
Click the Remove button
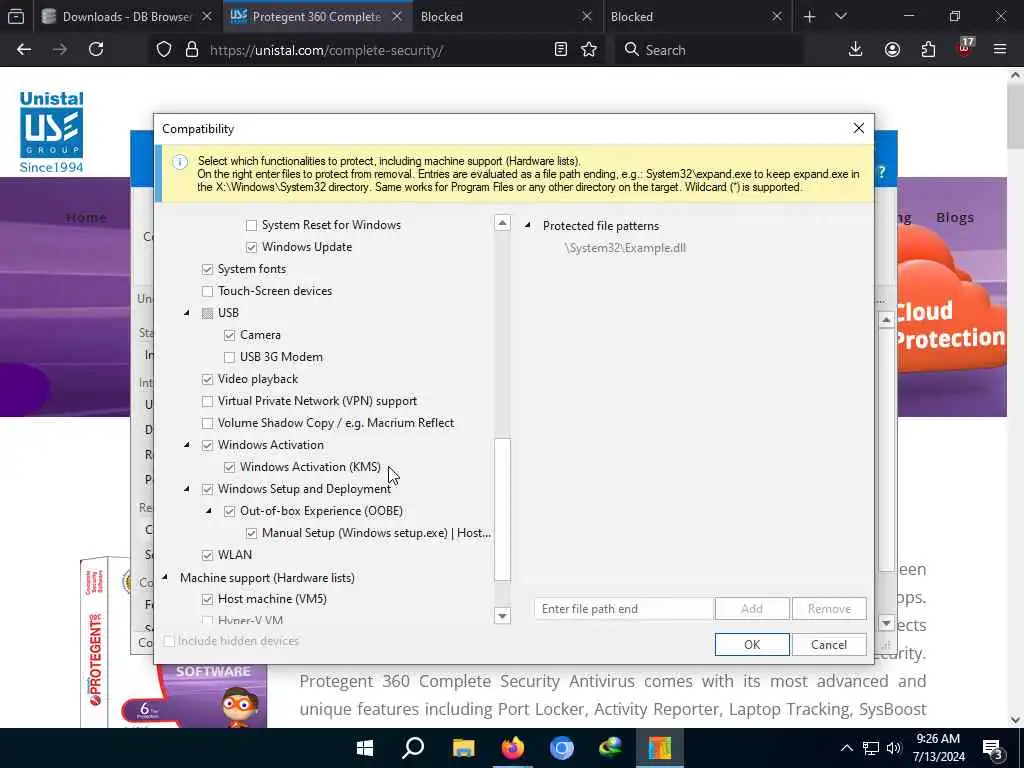[x=829, y=609]
